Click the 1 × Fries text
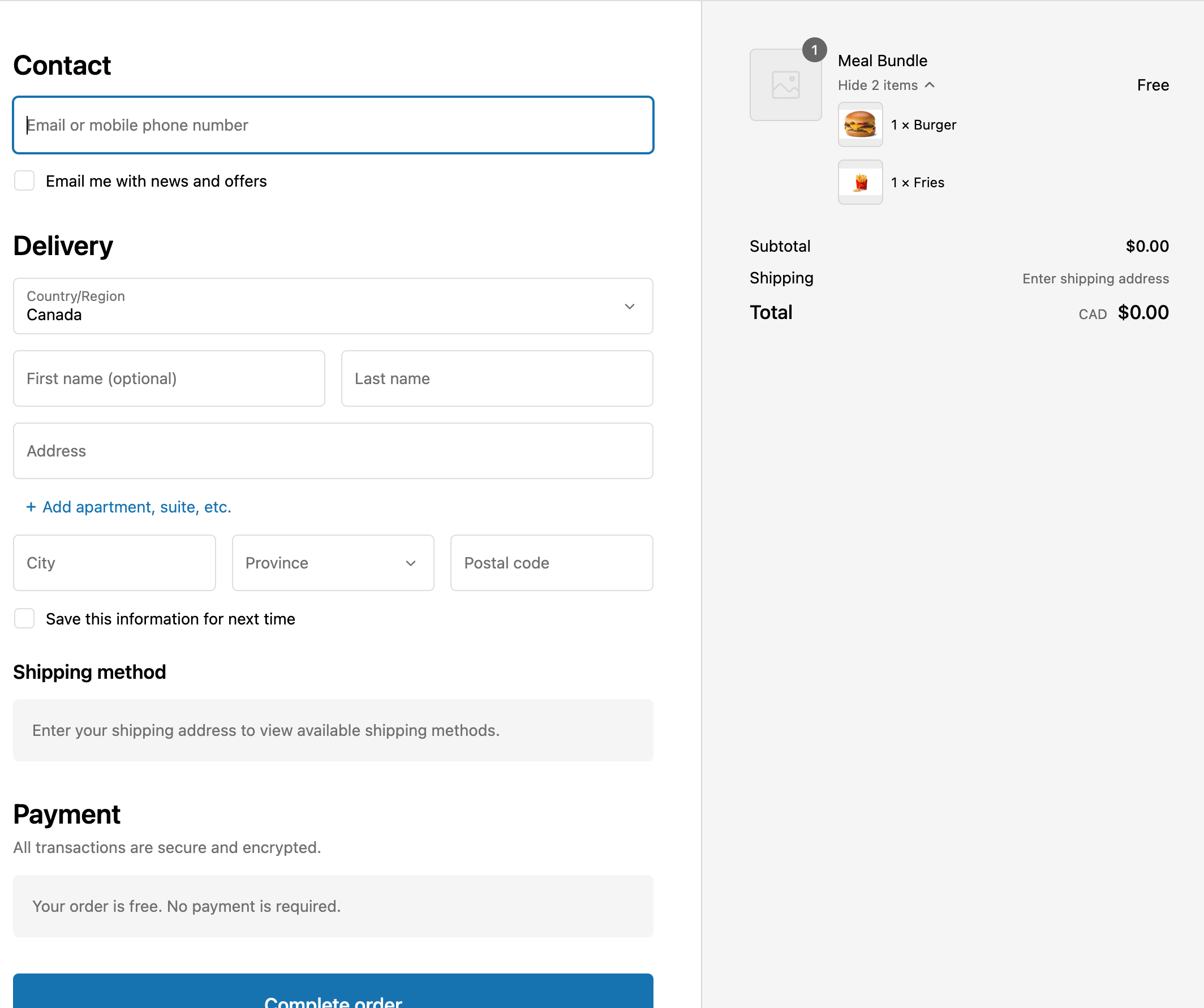This screenshot has width=1204, height=1008. pyautogui.click(x=917, y=183)
